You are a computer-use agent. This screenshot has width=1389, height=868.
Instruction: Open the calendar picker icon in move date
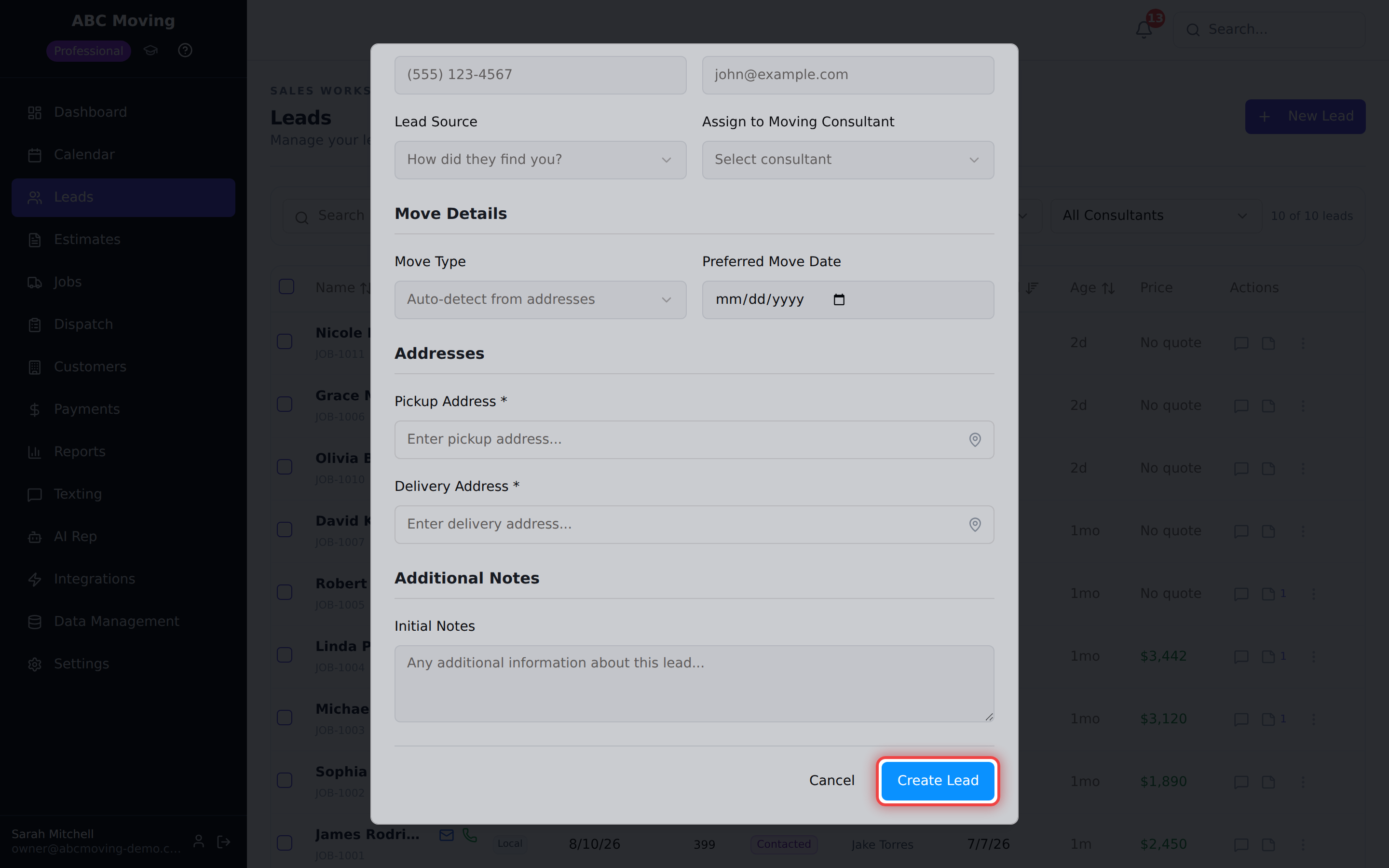(839, 299)
